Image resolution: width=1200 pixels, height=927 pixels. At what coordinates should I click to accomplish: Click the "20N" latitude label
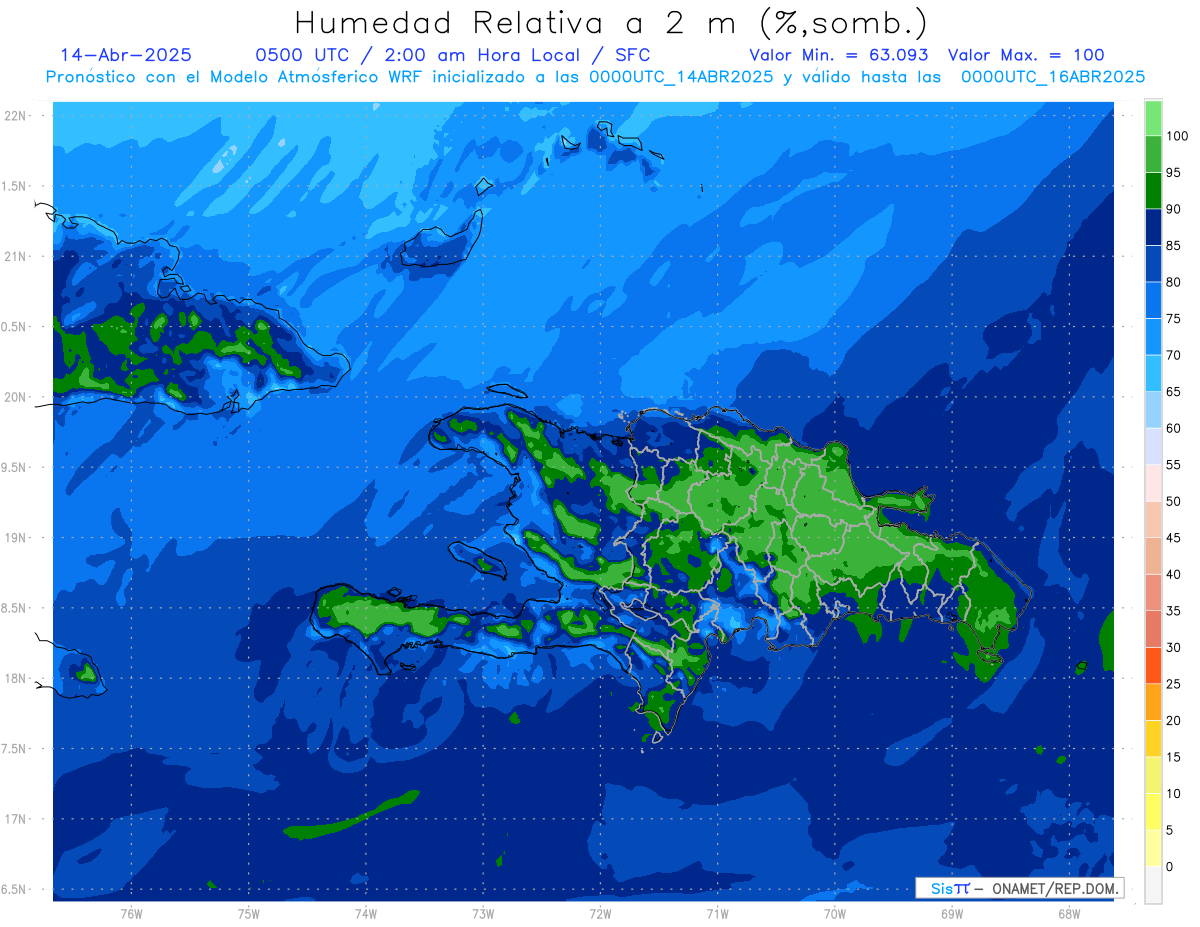pyautogui.click(x=17, y=397)
